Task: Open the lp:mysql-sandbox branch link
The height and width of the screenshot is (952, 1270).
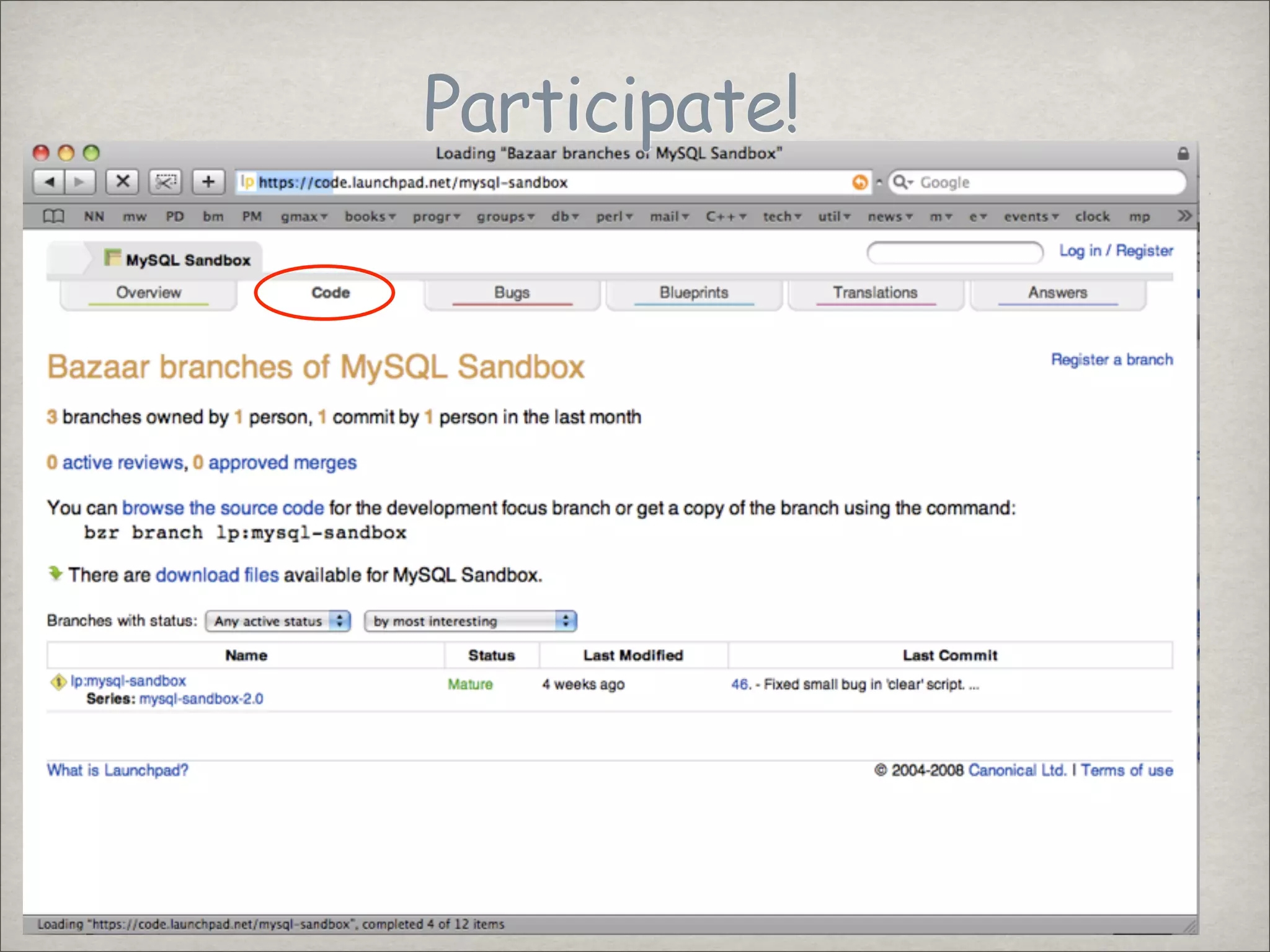Action: point(128,681)
